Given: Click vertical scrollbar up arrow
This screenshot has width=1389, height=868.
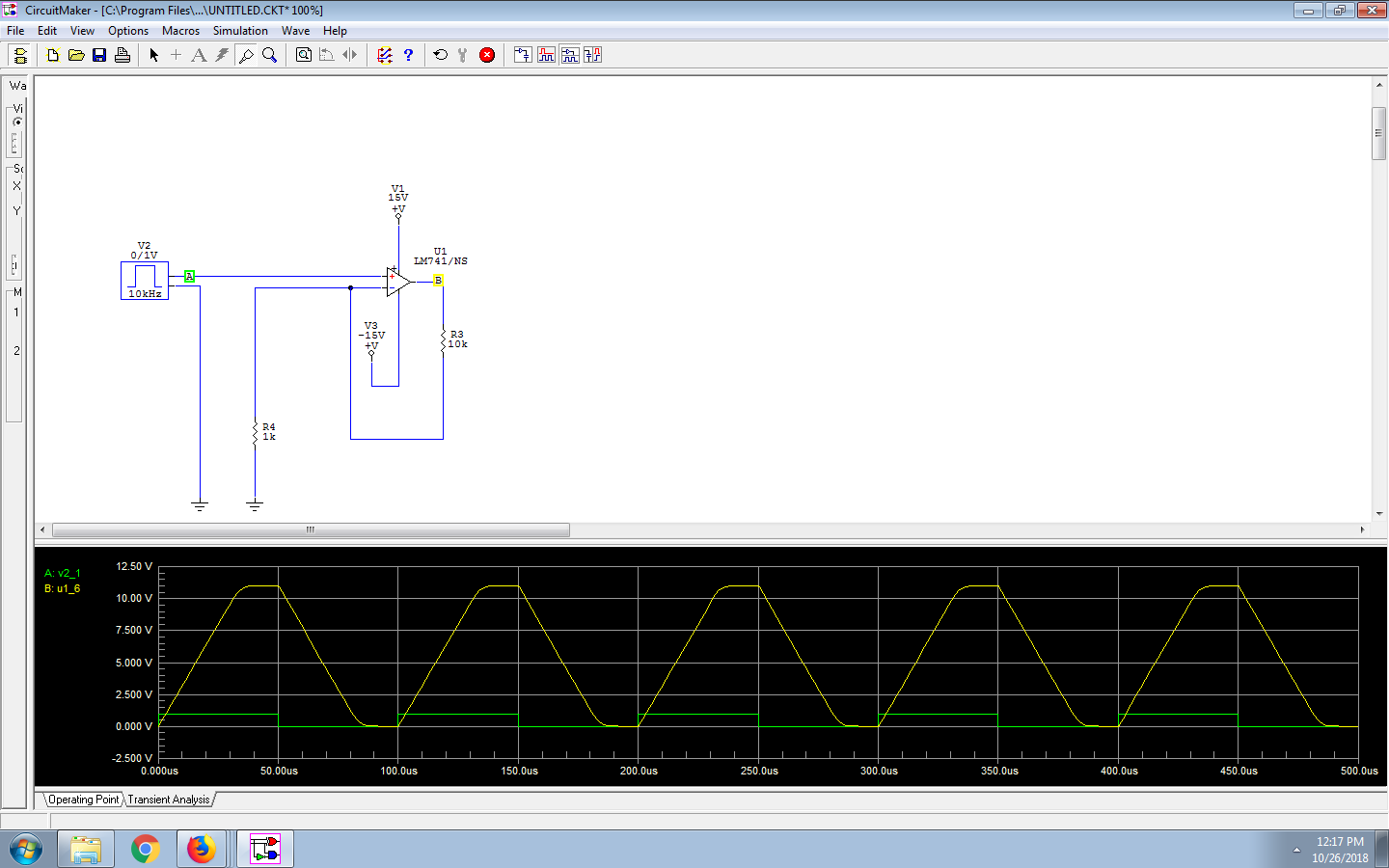Looking at the screenshot, I should pos(1379,86).
